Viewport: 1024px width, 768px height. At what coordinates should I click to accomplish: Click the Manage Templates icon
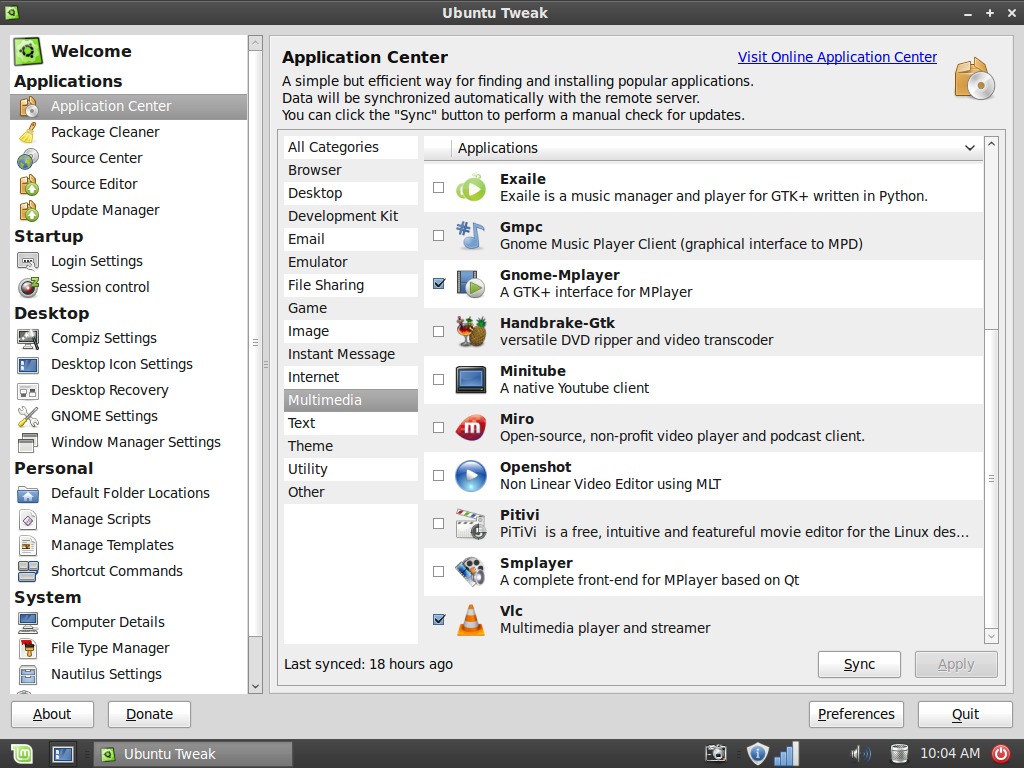[28, 545]
